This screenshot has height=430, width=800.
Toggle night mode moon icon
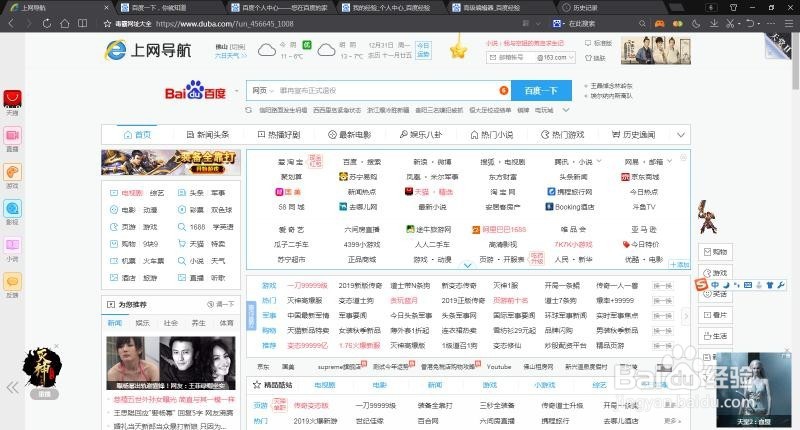click(x=696, y=23)
